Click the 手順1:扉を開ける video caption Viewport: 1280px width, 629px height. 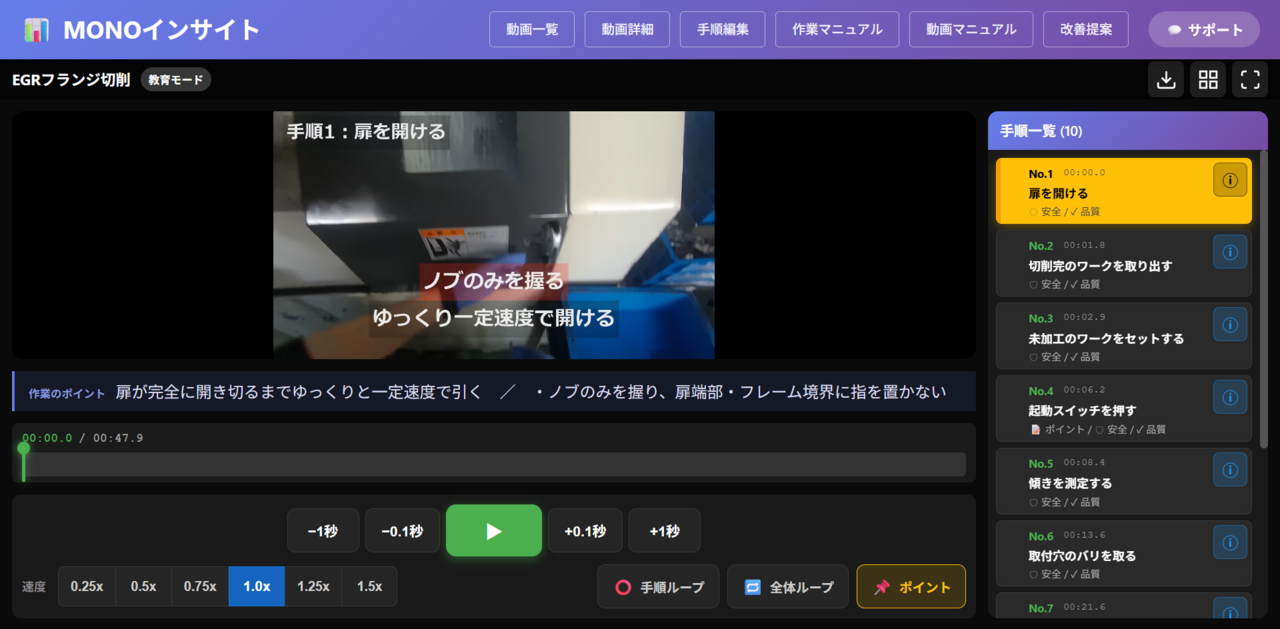tap(366, 131)
